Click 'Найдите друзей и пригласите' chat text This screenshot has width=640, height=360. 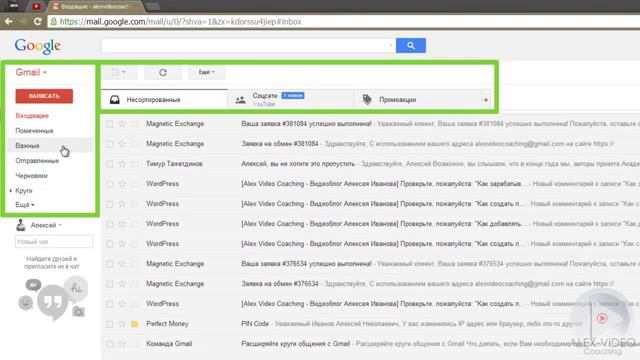[x=51, y=262]
